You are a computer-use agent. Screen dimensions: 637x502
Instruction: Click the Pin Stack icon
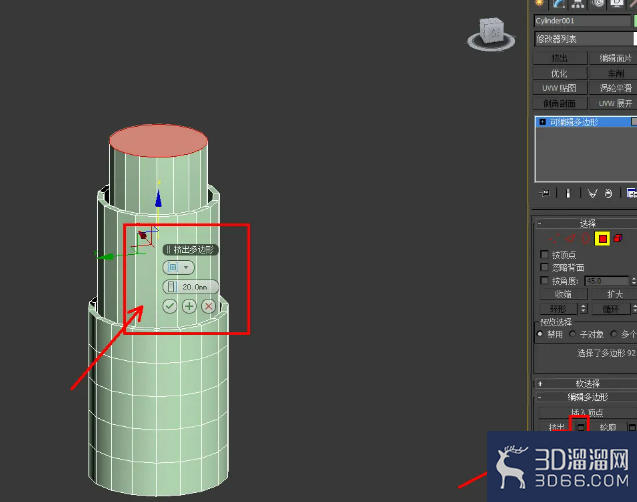(544, 193)
